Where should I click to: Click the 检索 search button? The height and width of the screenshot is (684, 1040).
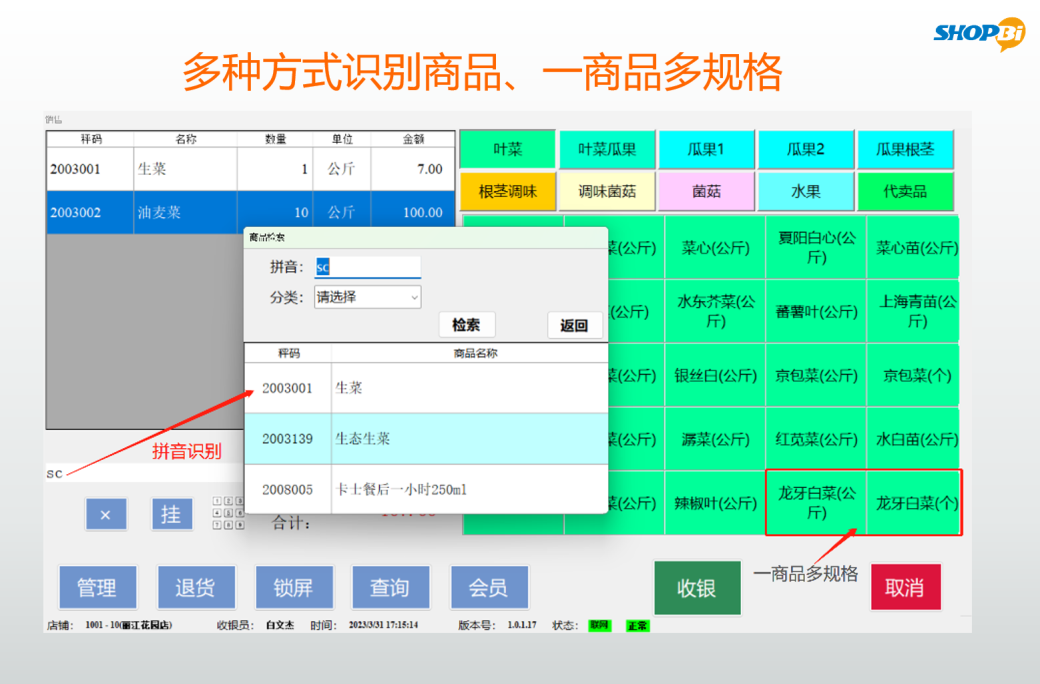coord(466,325)
